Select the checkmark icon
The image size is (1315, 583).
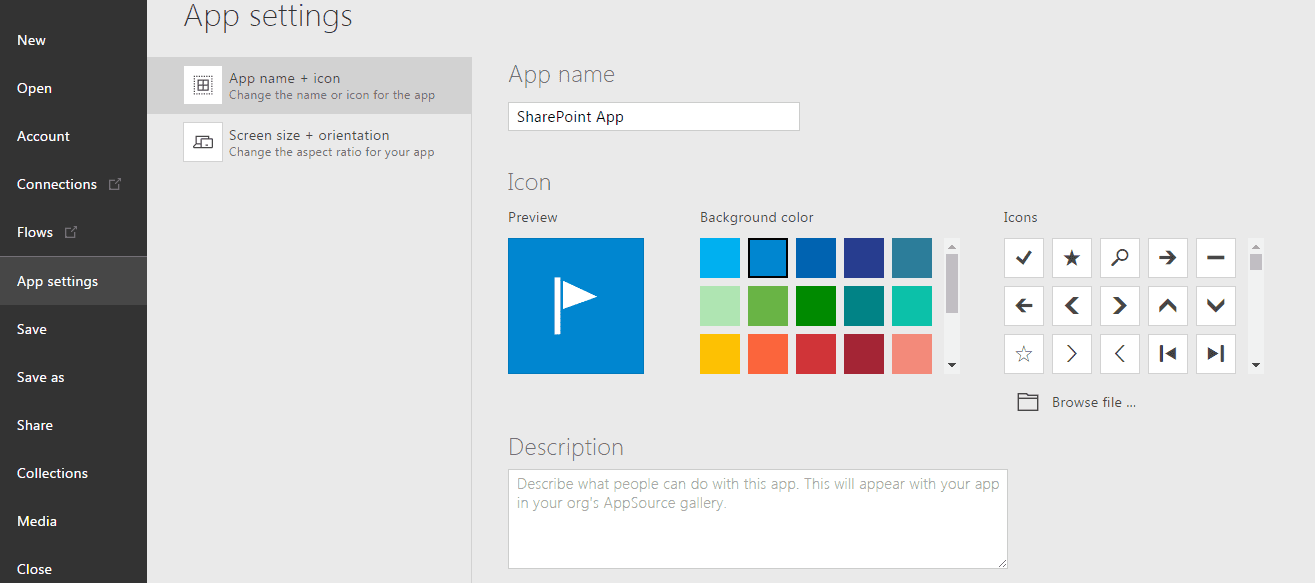(1024, 258)
